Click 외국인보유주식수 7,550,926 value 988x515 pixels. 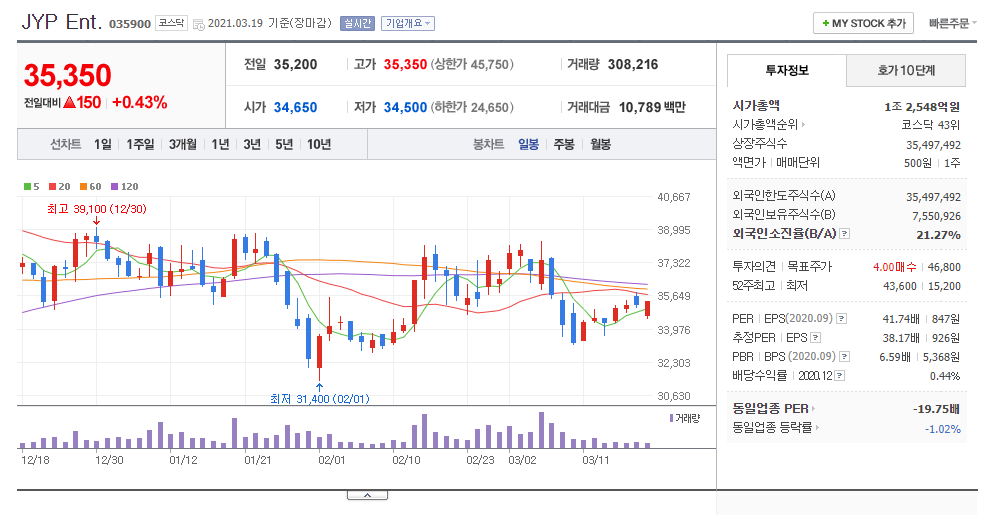point(936,216)
